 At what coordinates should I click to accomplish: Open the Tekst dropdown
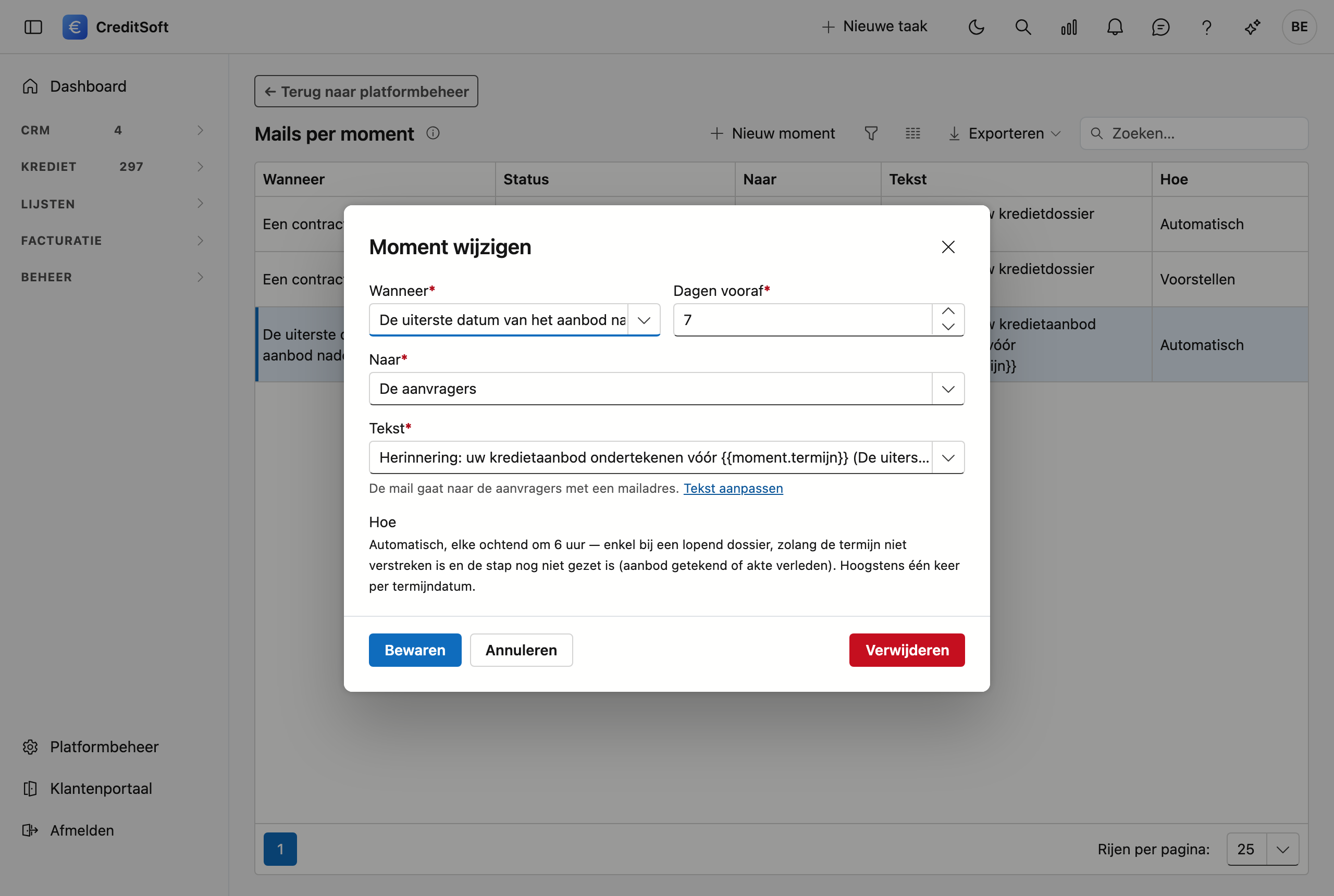pos(948,458)
